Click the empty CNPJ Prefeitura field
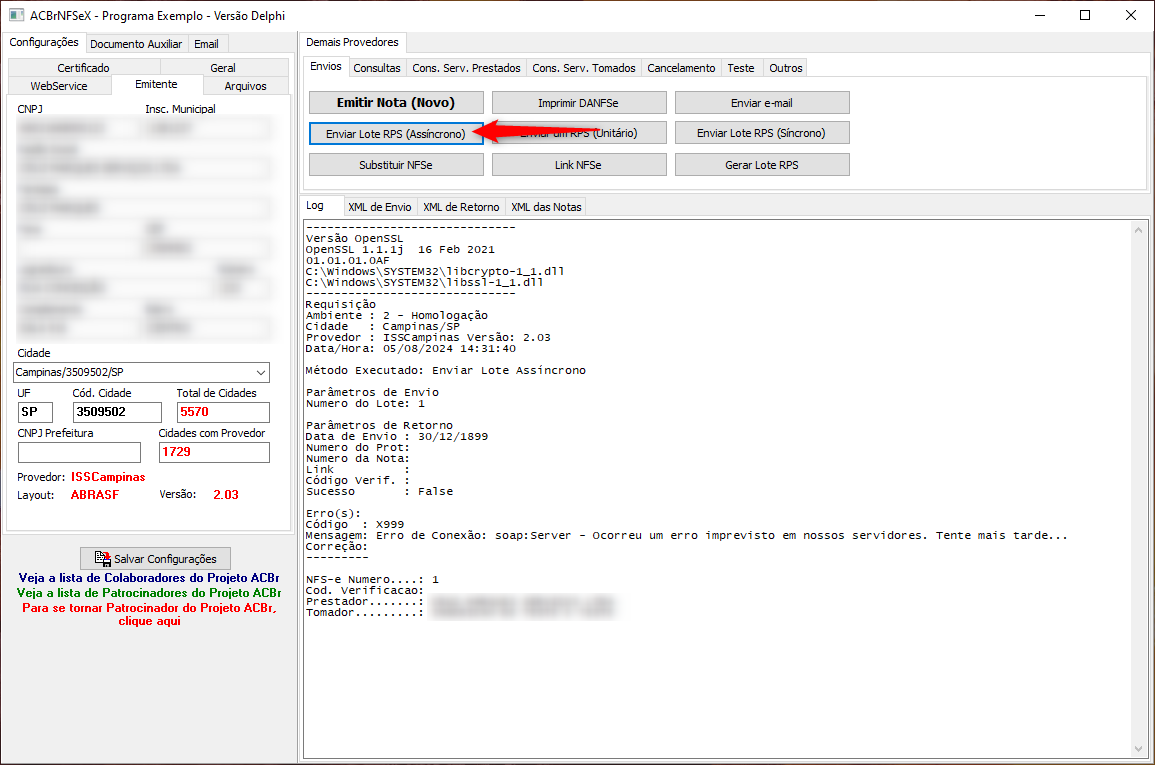The image size is (1155, 765). [x=79, y=452]
